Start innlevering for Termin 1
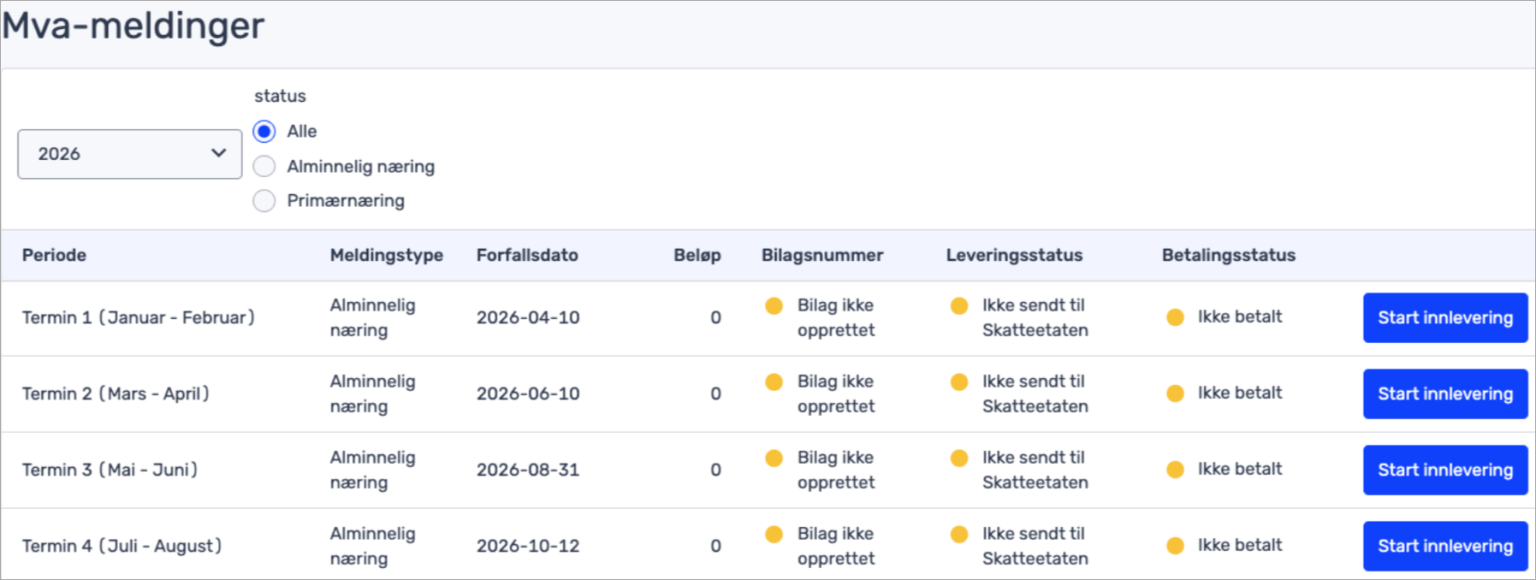The image size is (1536, 580). (1445, 318)
